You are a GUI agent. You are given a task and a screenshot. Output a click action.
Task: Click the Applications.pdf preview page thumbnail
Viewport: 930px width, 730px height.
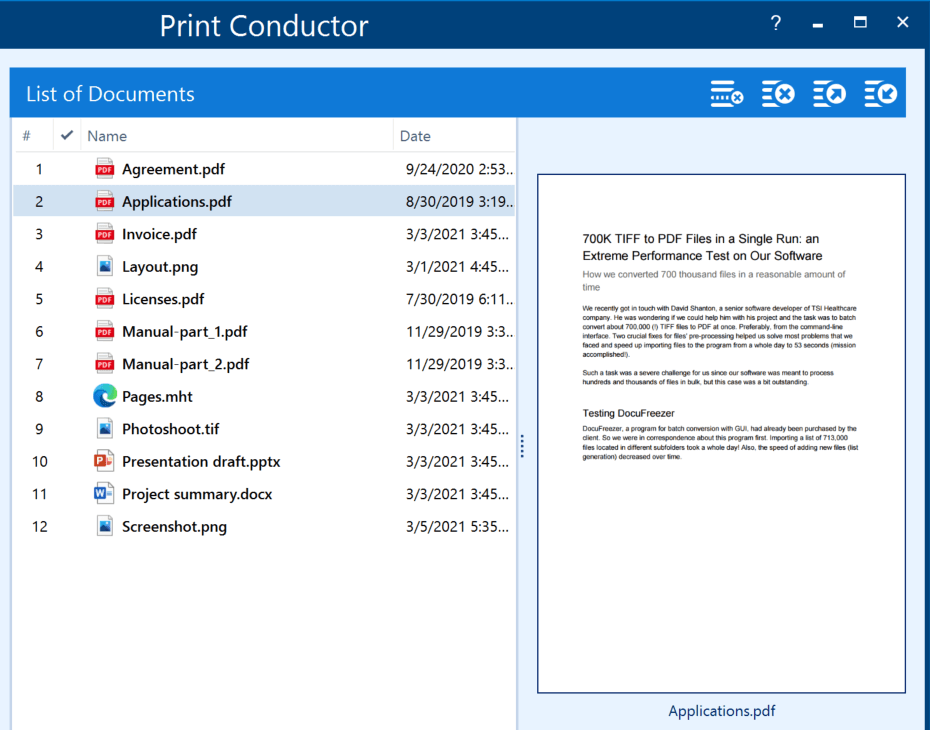(x=721, y=433)
